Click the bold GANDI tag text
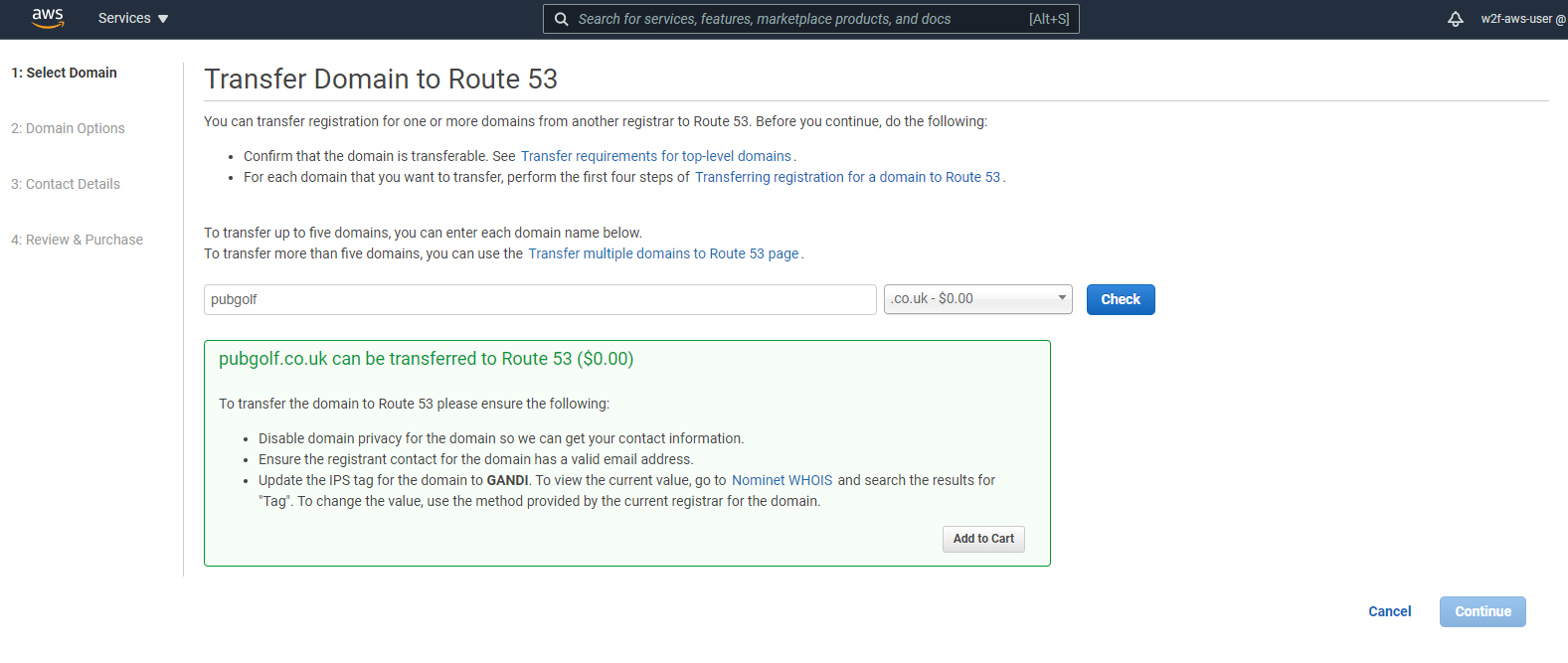Viewport: 1568px width, 663px height. [507, 480]
